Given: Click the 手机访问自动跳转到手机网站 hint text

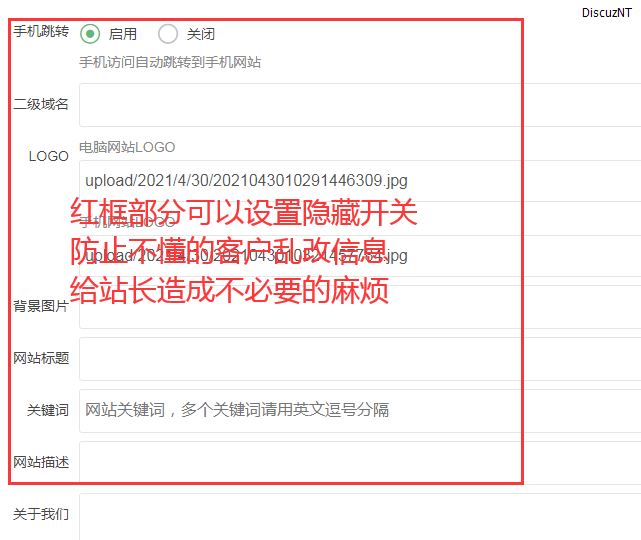Looking at the screenshot, I should click(x=170, y=62).
